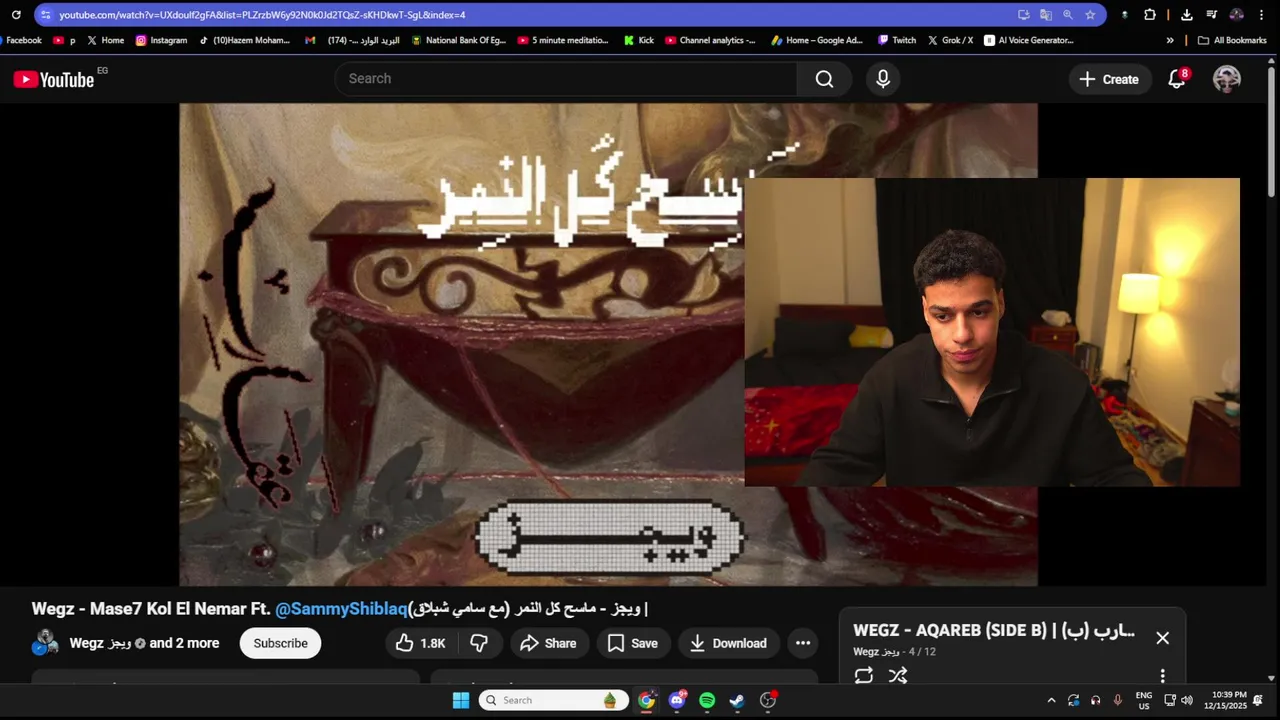Toggle shuffle in the playlist panel
Screen dimensions: 1280x720
pyautogui.click(x=898, y=676)
